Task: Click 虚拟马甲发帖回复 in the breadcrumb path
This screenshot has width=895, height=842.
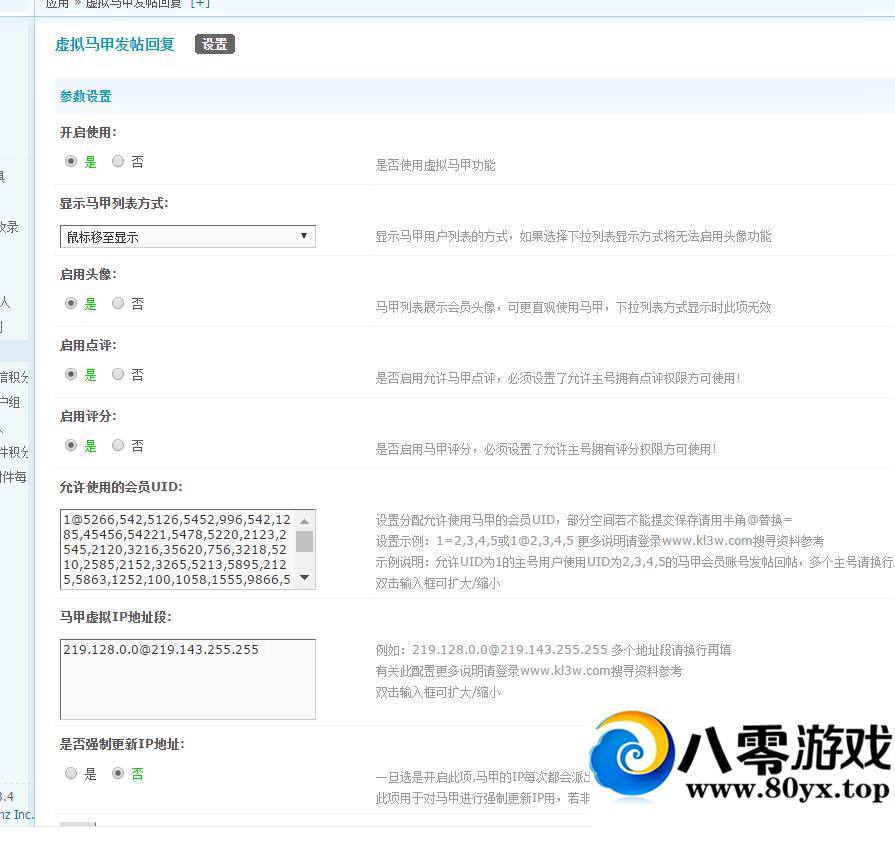Action: 133,3
